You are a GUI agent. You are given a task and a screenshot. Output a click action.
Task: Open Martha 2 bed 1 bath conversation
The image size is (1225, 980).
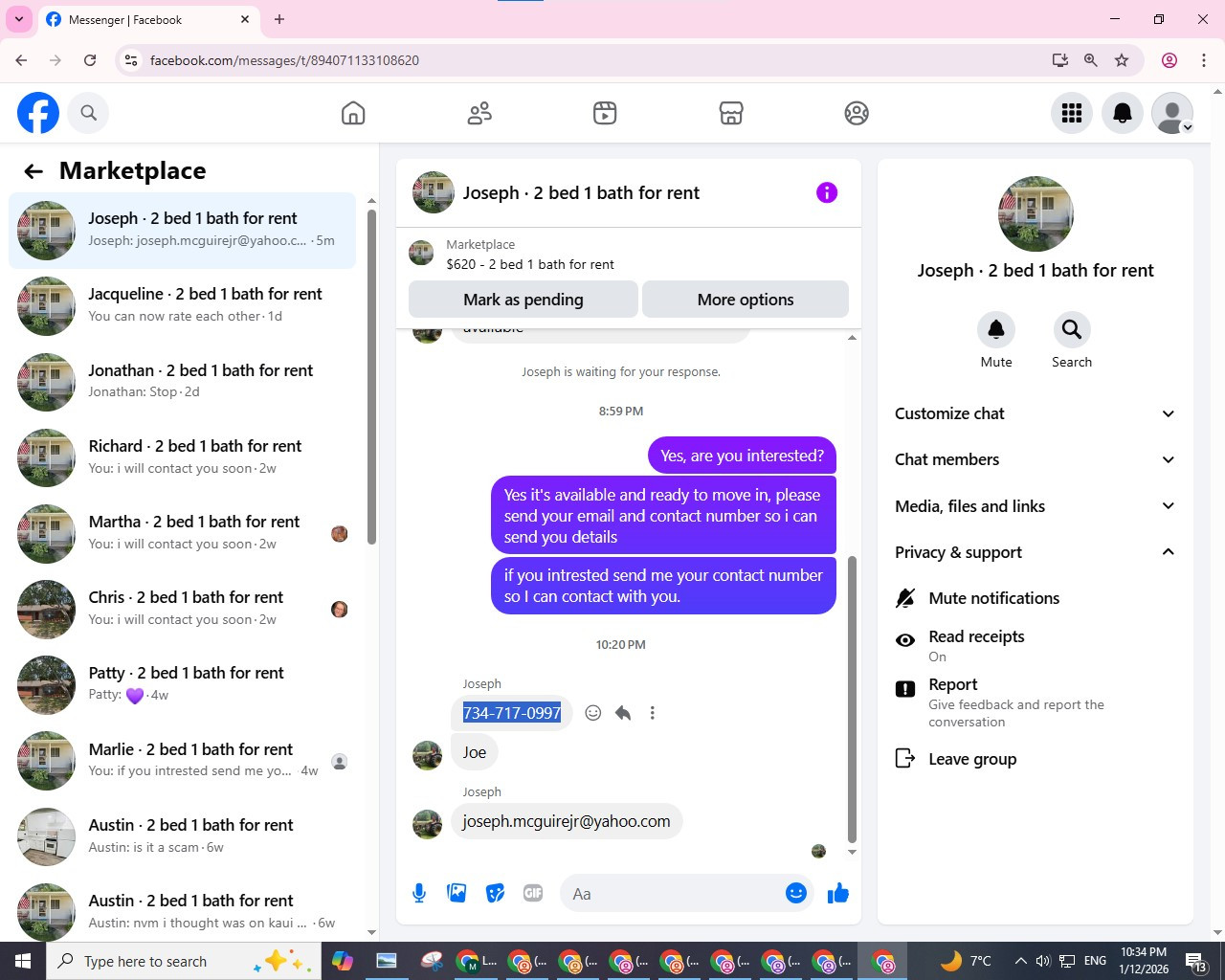point(182,533)
